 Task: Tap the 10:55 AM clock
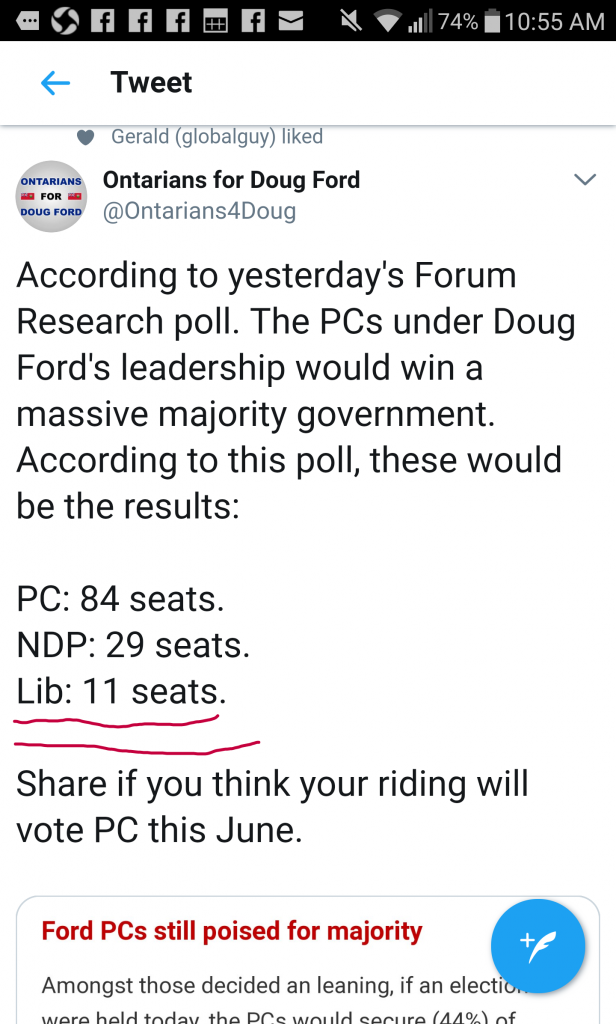coord(555,20)
